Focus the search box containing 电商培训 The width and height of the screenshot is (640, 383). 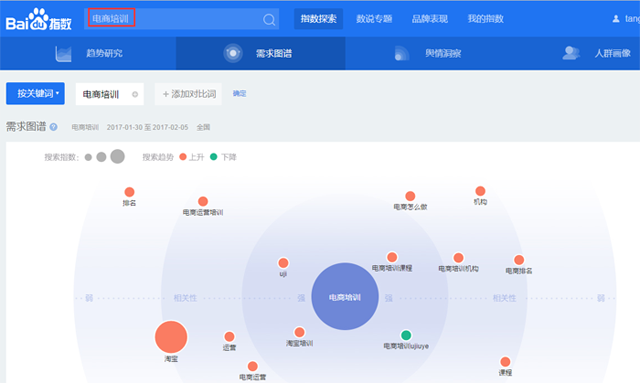[182, 19]
